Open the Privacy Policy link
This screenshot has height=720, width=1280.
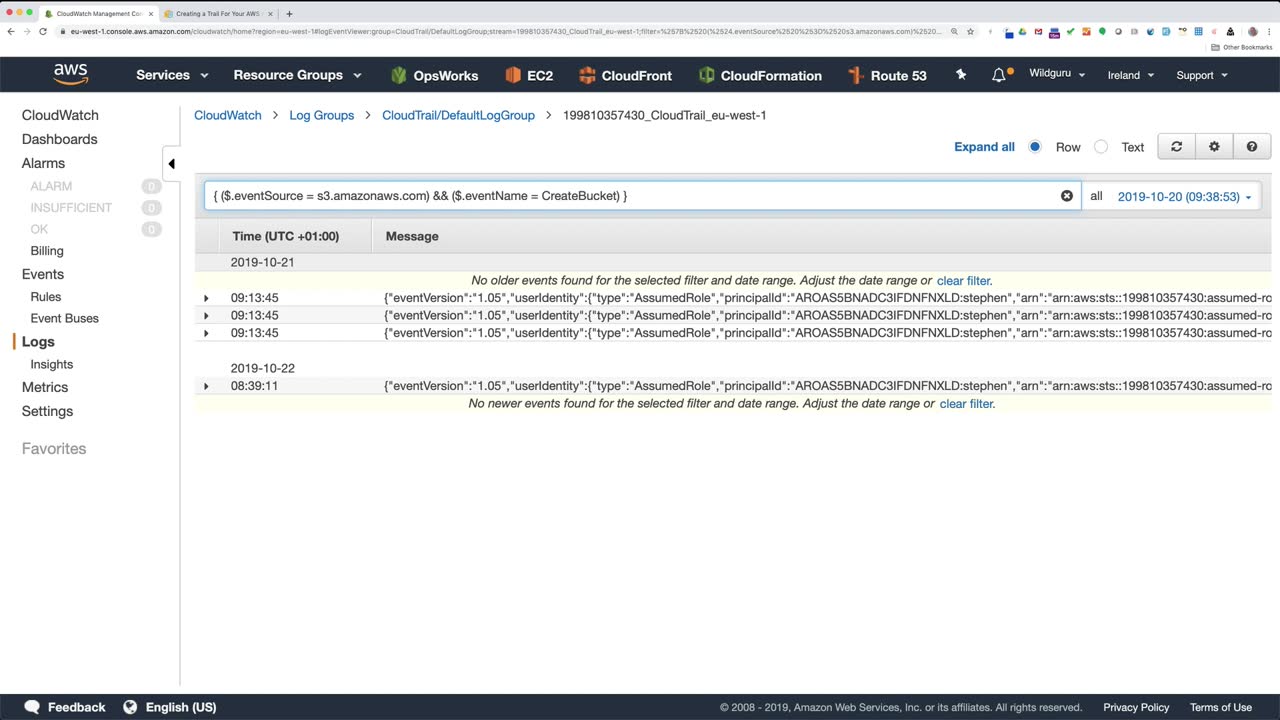(1136, 707)
